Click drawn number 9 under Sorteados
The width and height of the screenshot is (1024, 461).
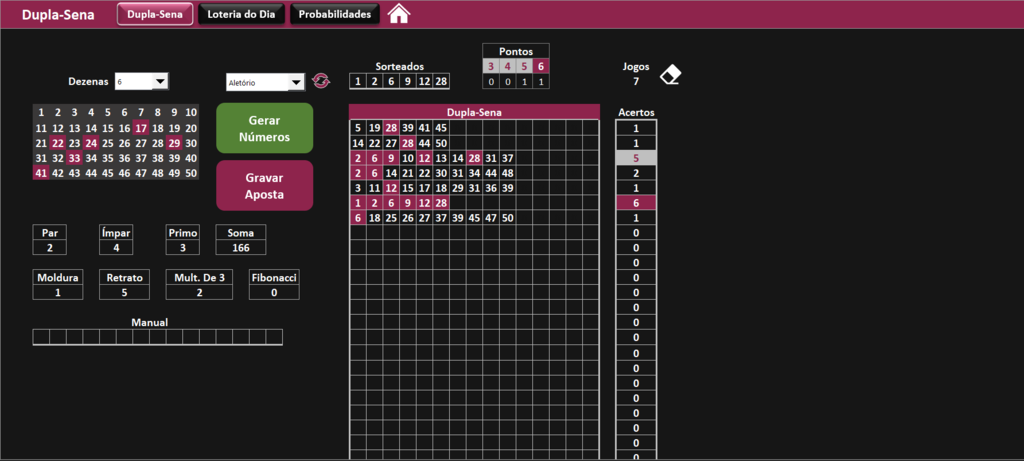tap(408, 82)
